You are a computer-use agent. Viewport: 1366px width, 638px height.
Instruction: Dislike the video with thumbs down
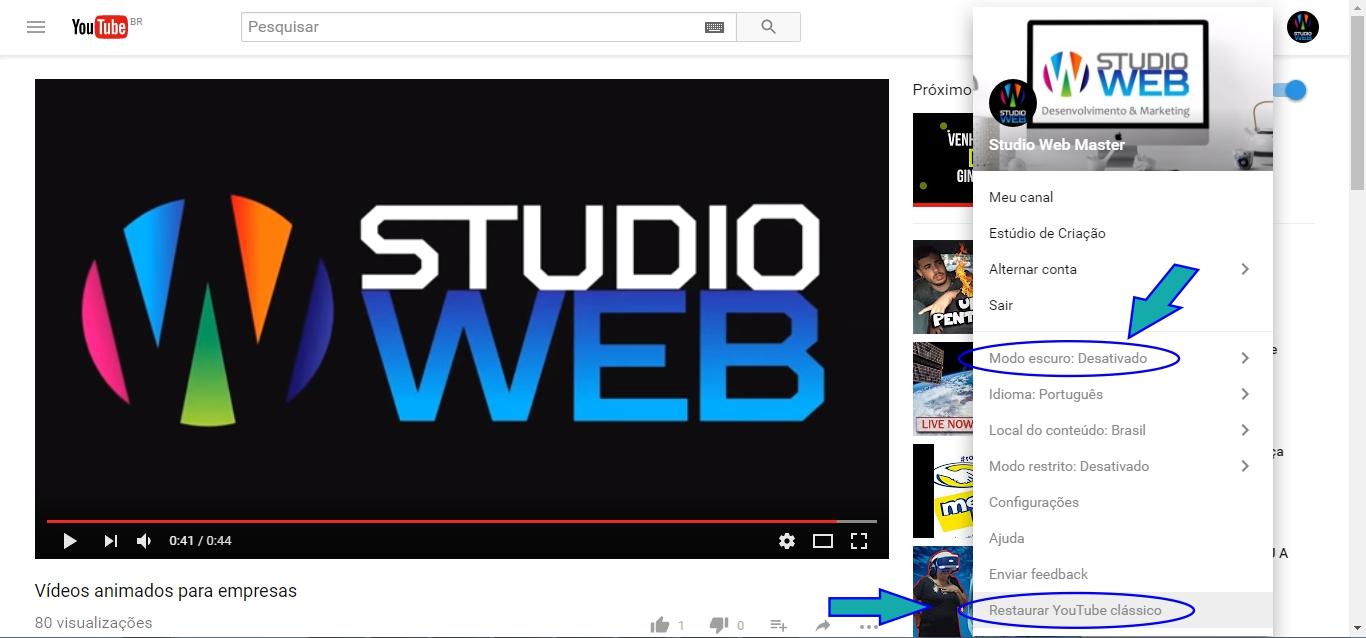(x=718, y=624)
